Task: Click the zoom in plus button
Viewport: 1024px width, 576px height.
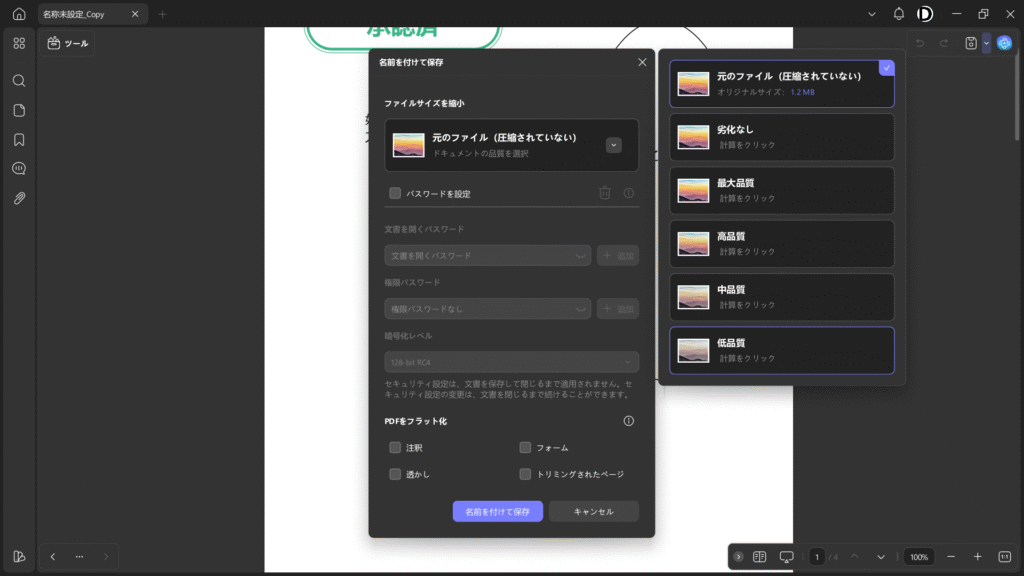Action: coord(977,557)
